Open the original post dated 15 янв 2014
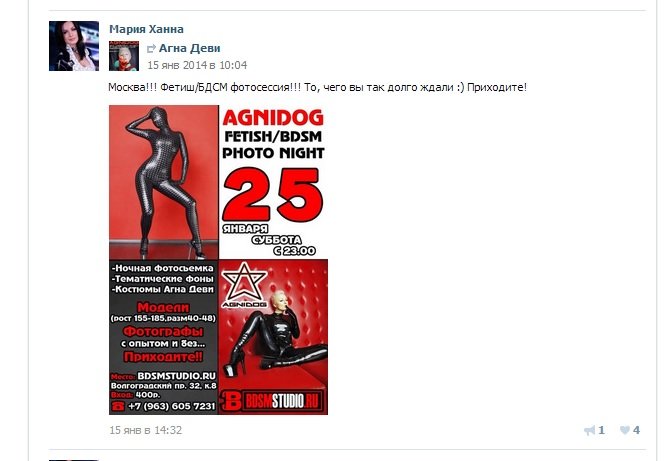This screenshot has height=461, width=668. point(197,65)
